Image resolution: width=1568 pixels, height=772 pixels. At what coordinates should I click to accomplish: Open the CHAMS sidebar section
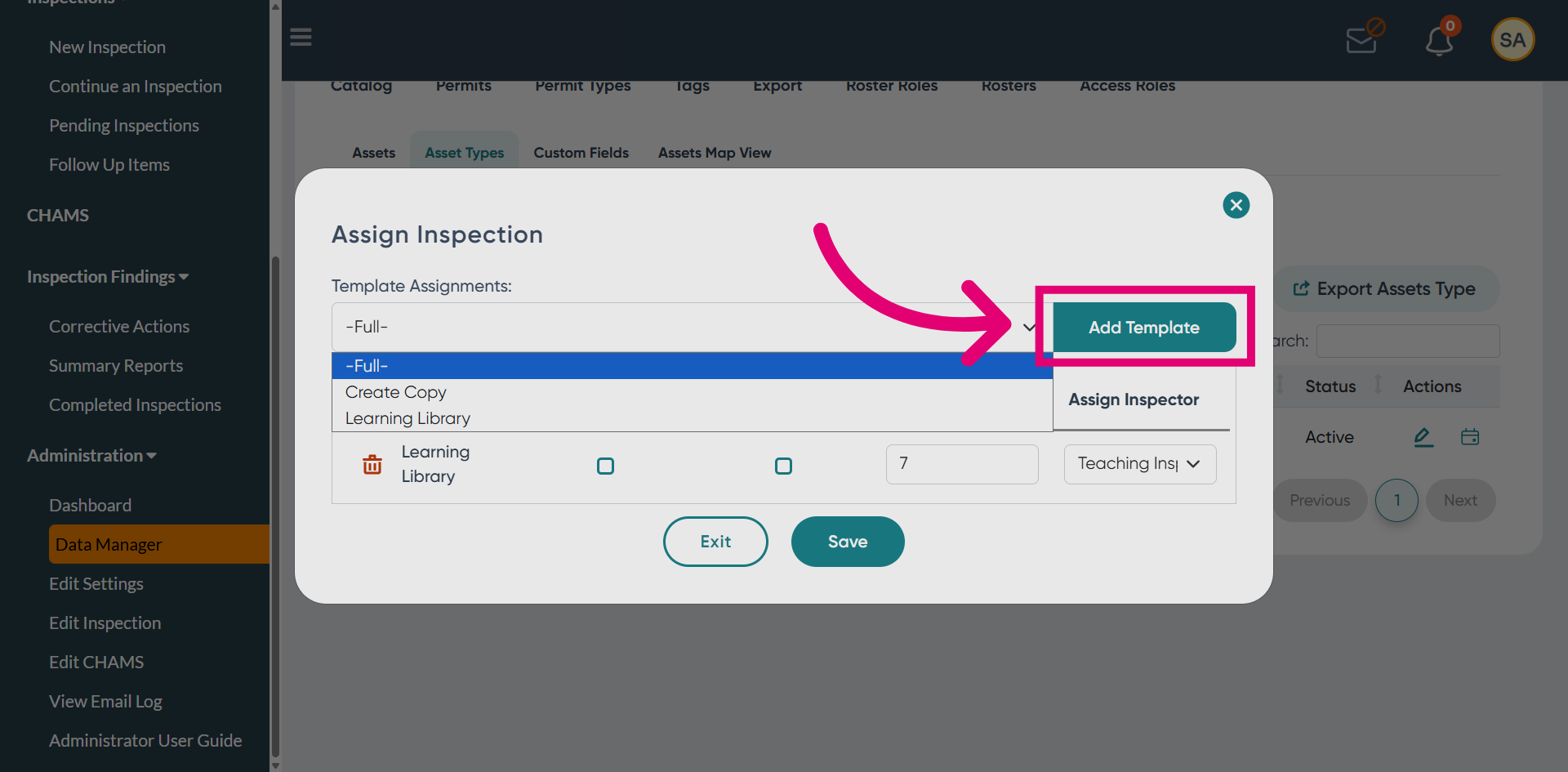pyautogui.click(x=58, y=216)
